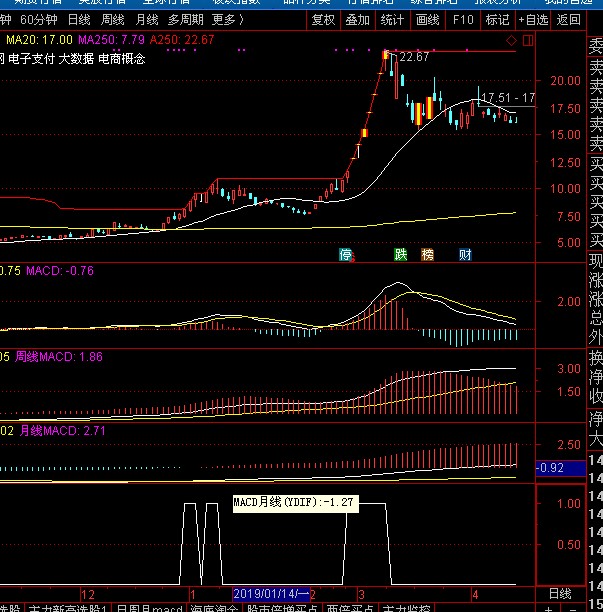Switch to 周线 weekly chart
This screenshot has height=612, width=603.
point(113,19)
